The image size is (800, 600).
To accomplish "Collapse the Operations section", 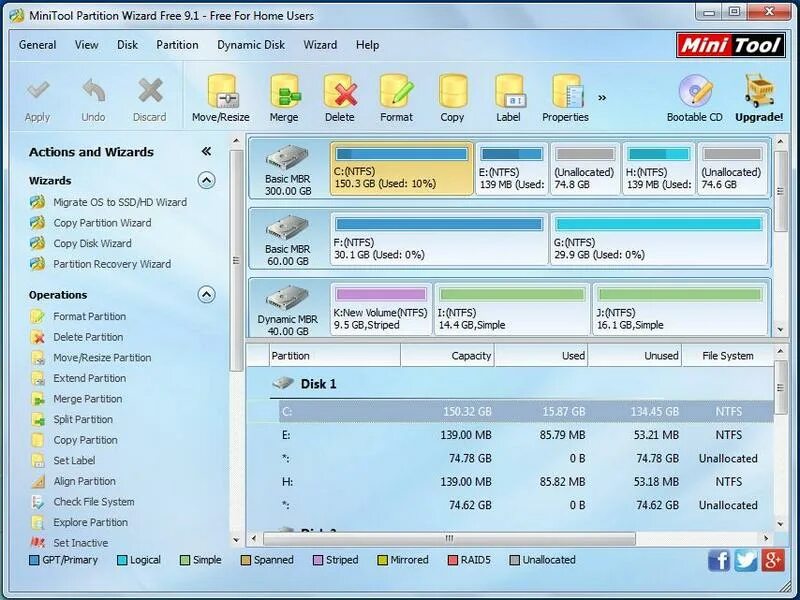I will [x=206, y=295].
